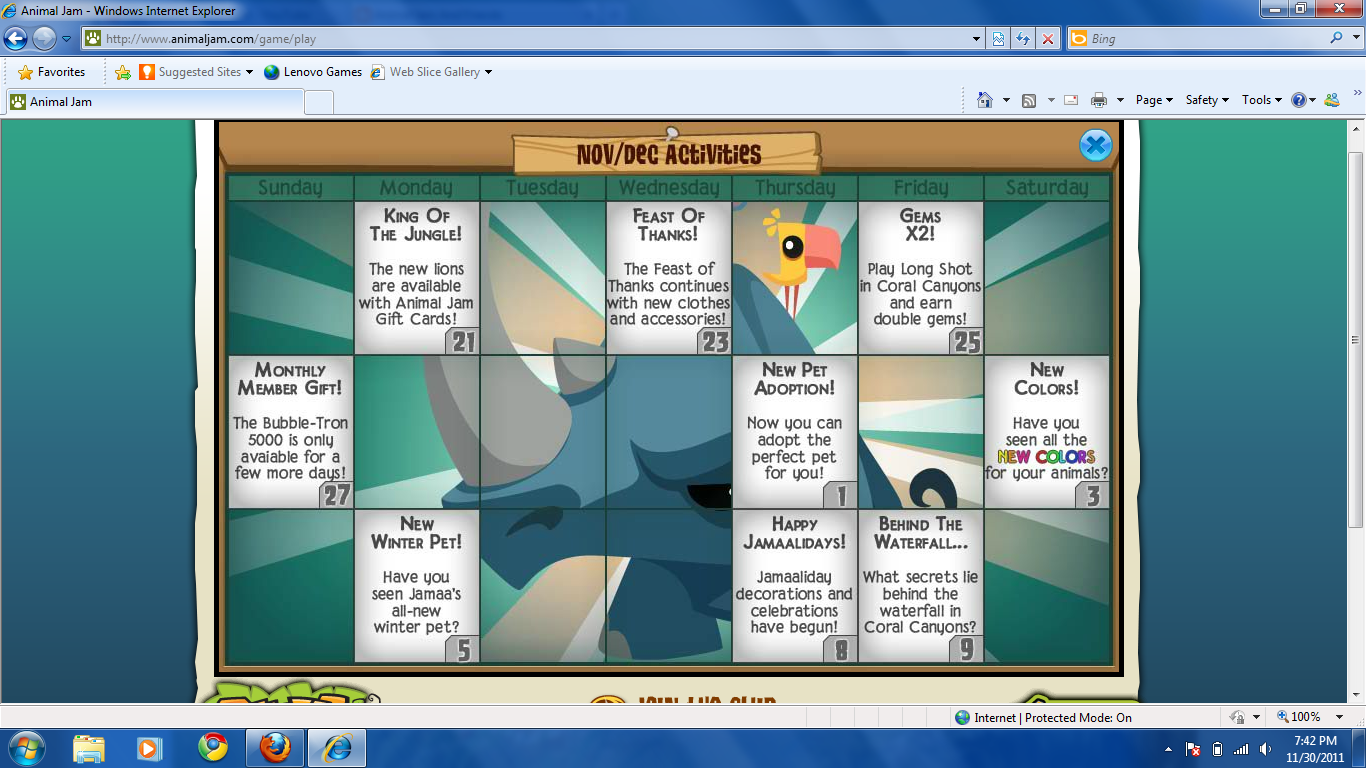The image size is (1366, 768).
Task: Open the New Colors calendar tile
Action: [1047, 432]
